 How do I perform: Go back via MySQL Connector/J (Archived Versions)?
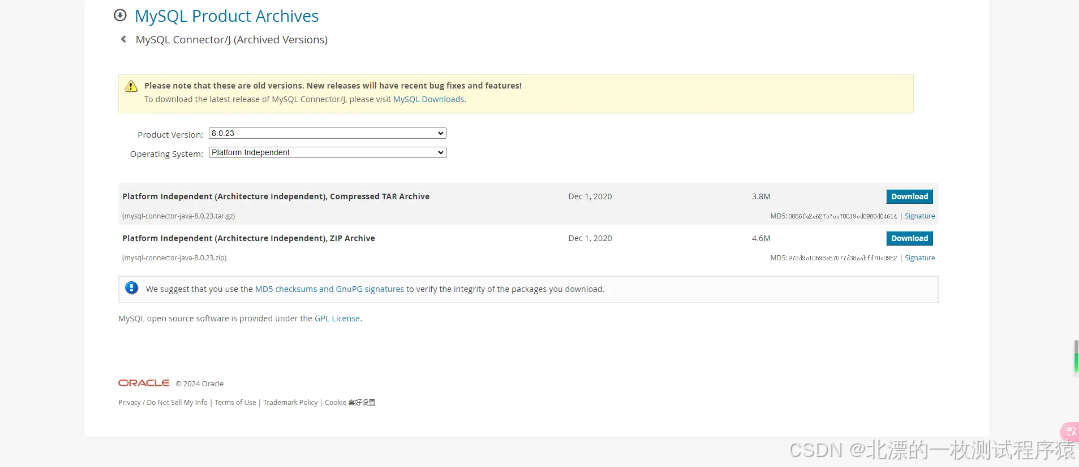pos(231,40)
